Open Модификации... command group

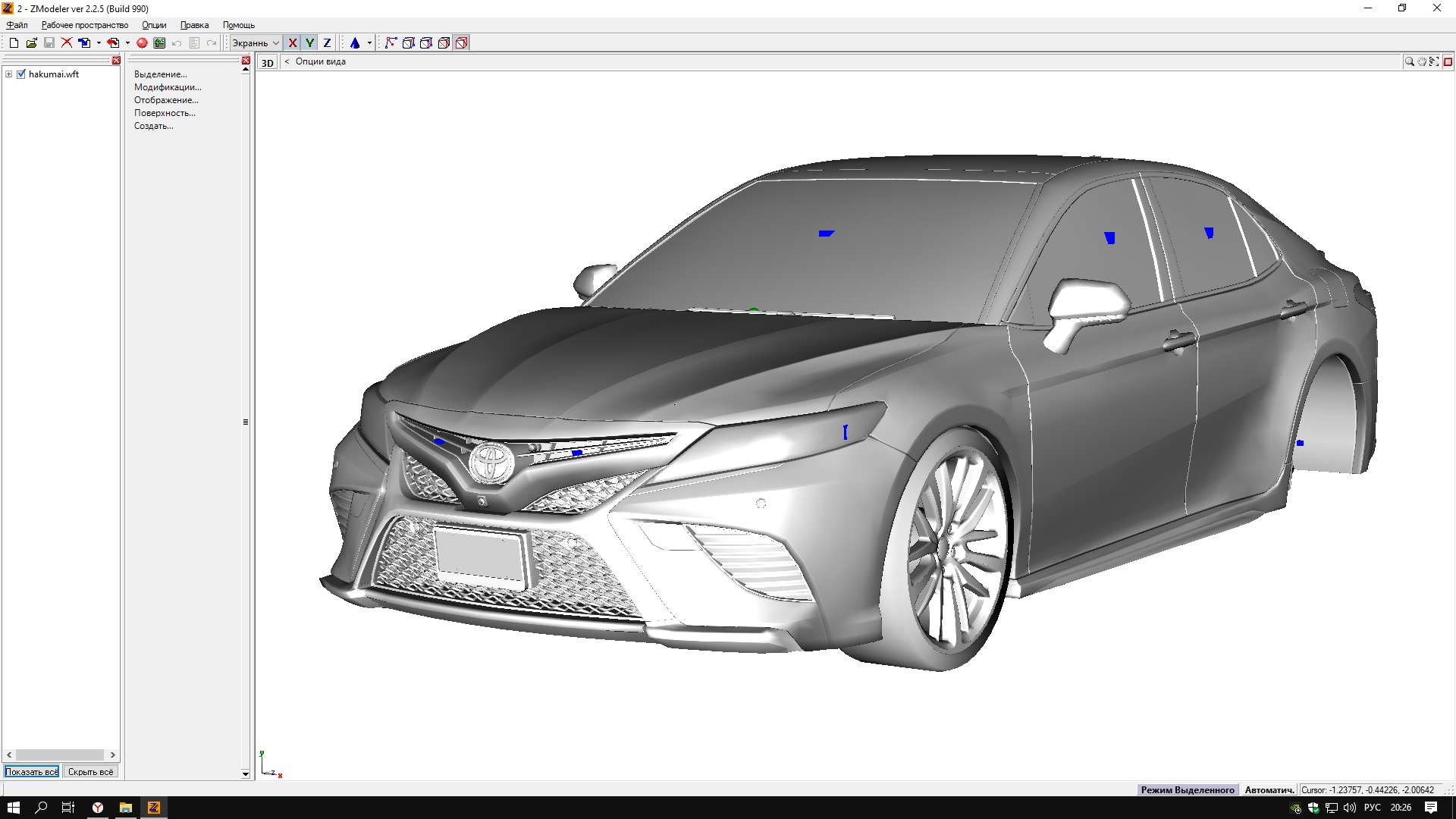pyautogui.click(x=168, y=87)
